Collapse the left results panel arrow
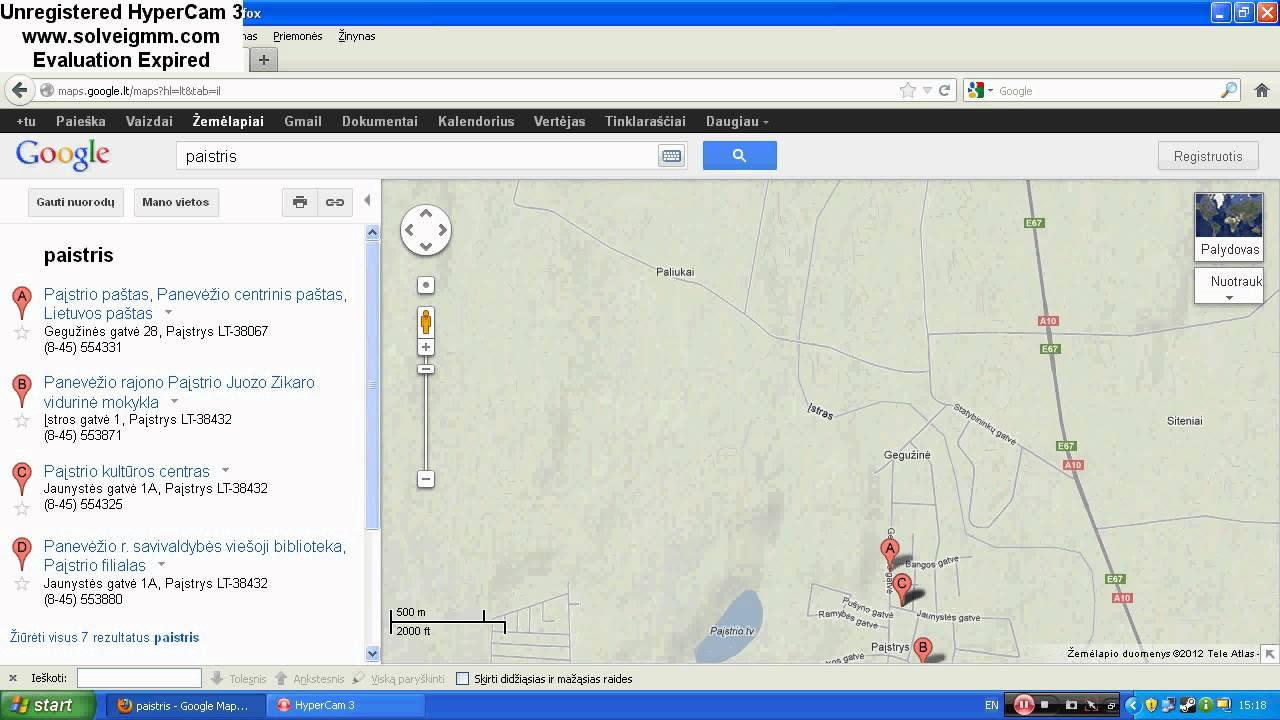Screen dimensions: 1280x720 367,201
